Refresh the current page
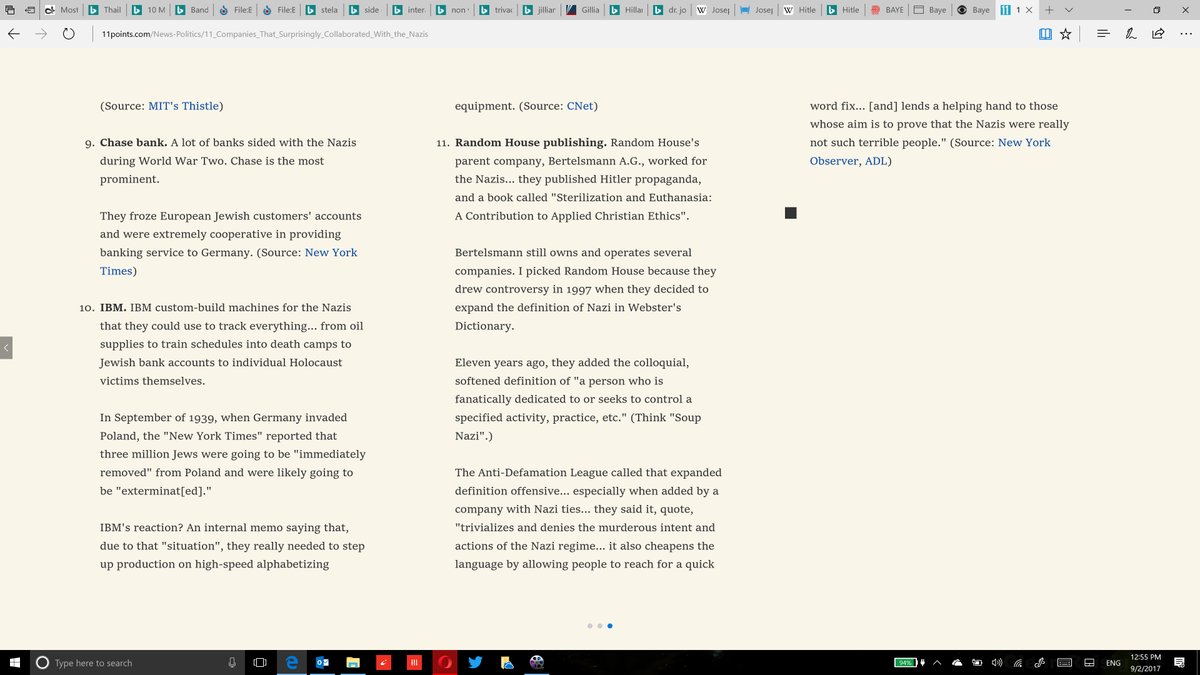The image size is (1200, 675). [68, 33]
